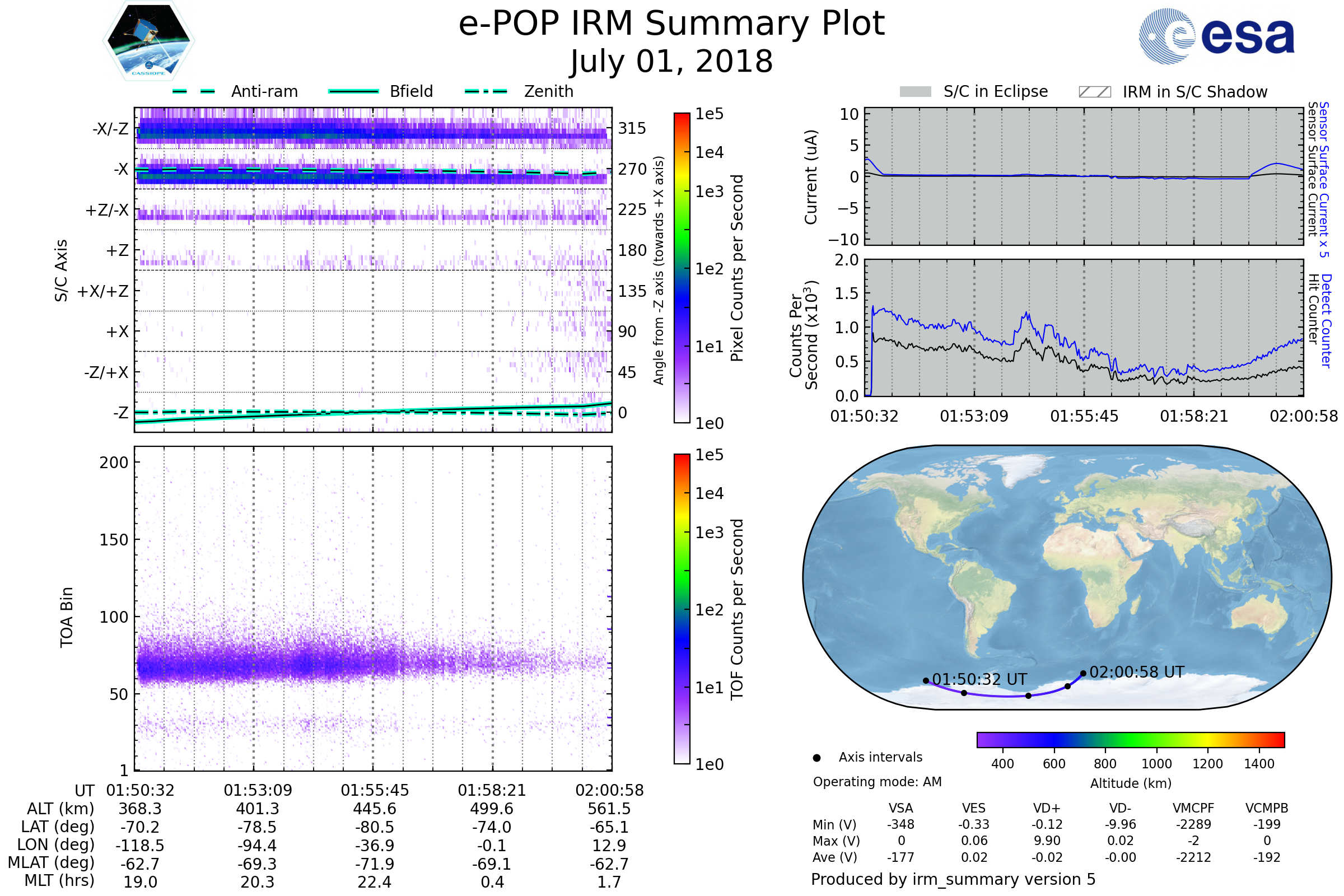Click the IRM in S/C Shadow hatched patch
The width and height of the screenshot is (1344, 896).
[1094, 92]
